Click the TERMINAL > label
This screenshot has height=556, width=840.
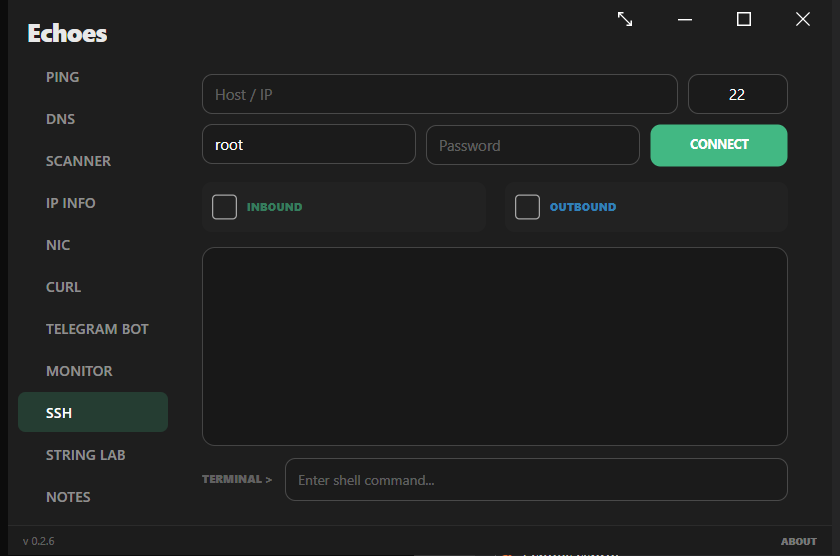click(237, 479)
